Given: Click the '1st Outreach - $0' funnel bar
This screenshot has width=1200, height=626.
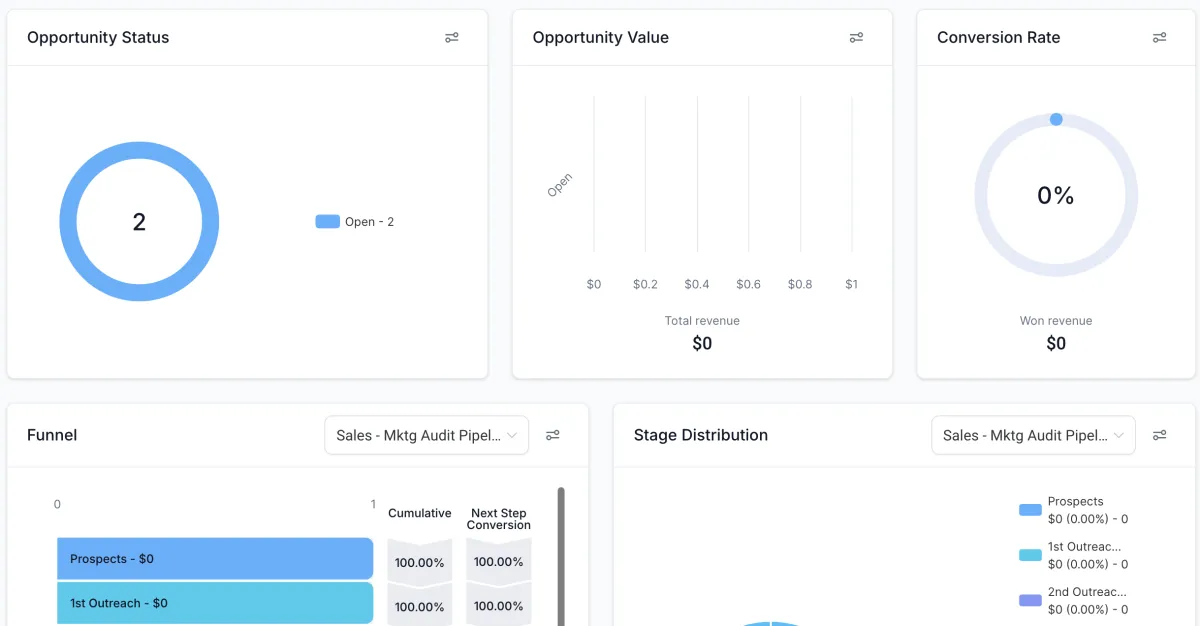Looking at the screenshot, I should (x=214, y=603).
